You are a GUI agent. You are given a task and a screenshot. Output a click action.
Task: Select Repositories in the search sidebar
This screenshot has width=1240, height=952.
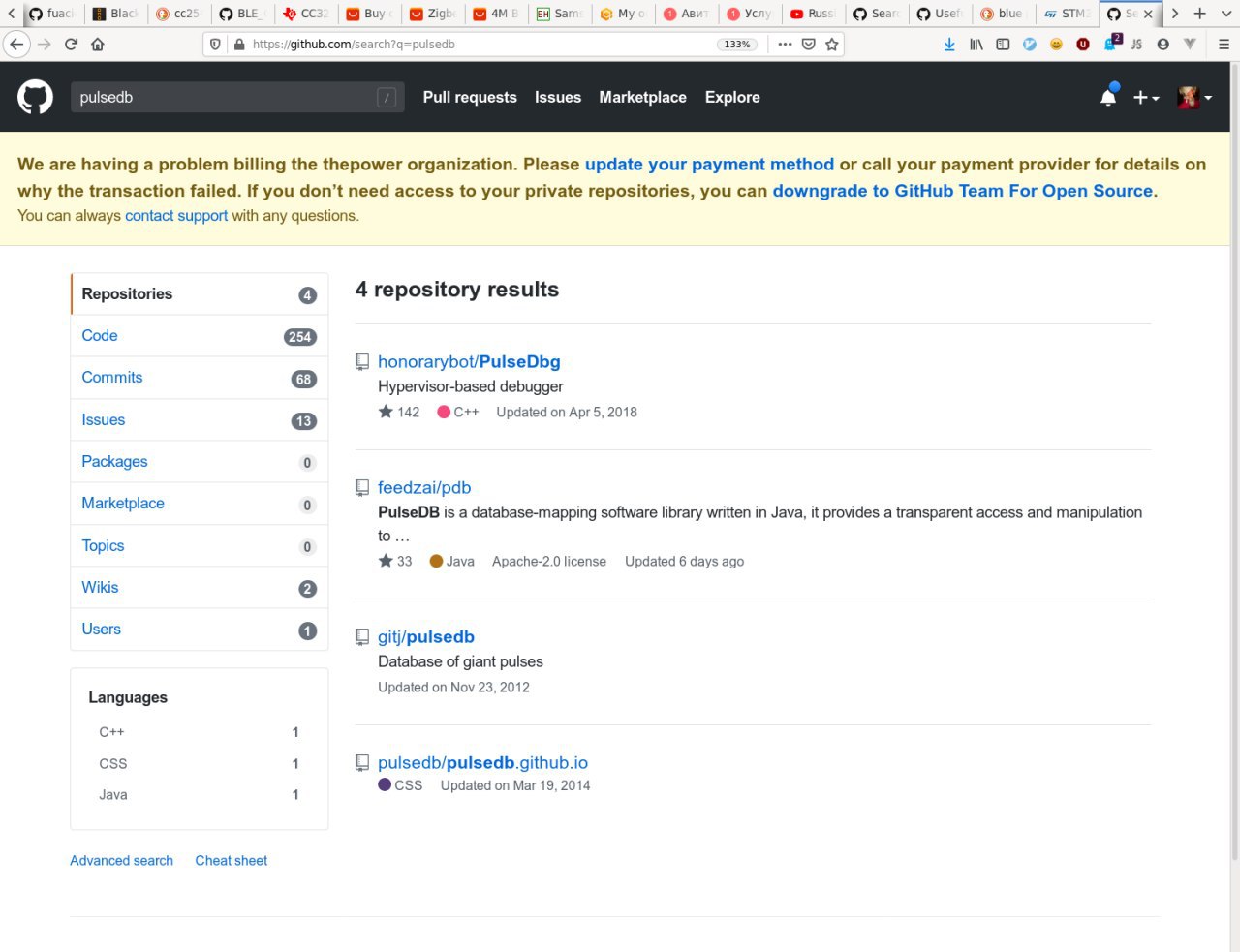[200, 293]
